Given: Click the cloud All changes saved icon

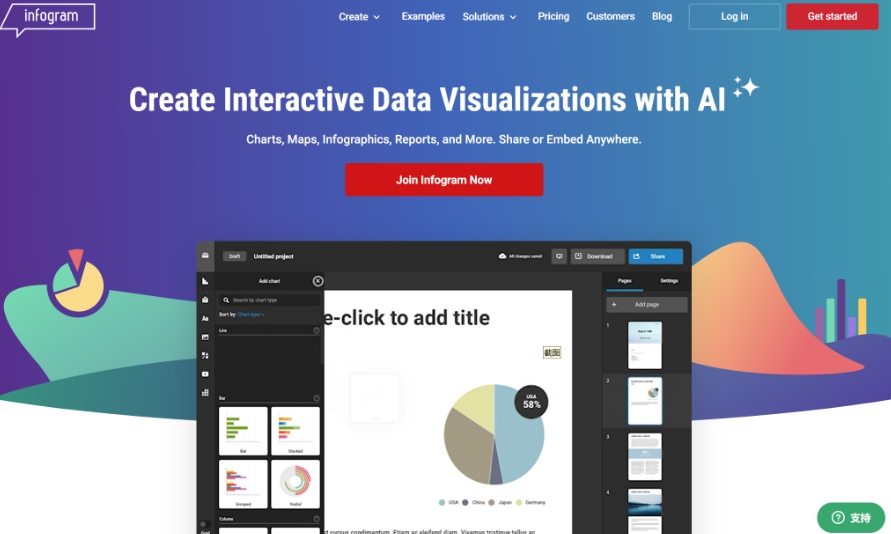Looking at the screenshot, I should (502, 256).
